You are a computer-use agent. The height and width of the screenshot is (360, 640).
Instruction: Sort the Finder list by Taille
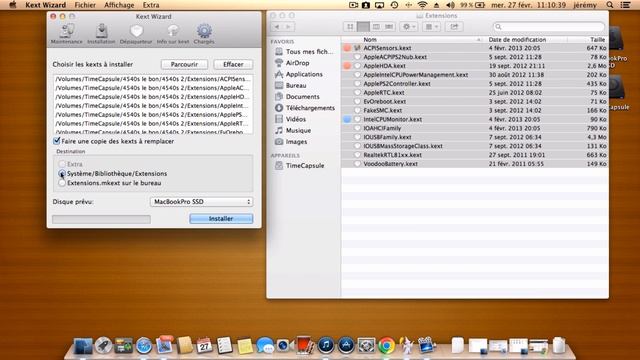[x=588, y=40]
